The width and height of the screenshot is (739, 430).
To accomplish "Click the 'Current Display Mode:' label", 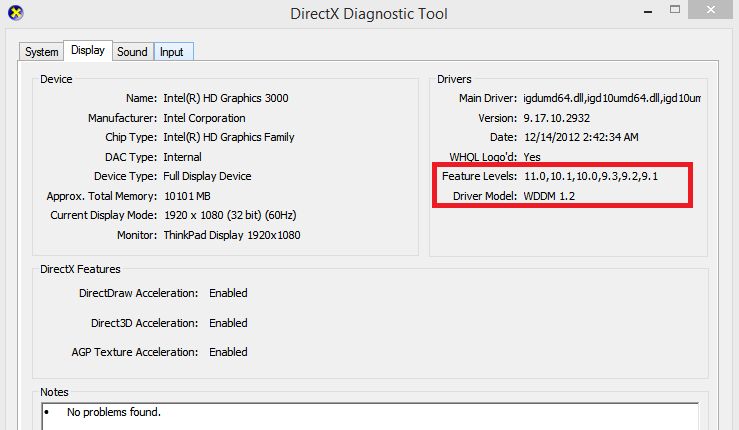I will pos(104,215).
